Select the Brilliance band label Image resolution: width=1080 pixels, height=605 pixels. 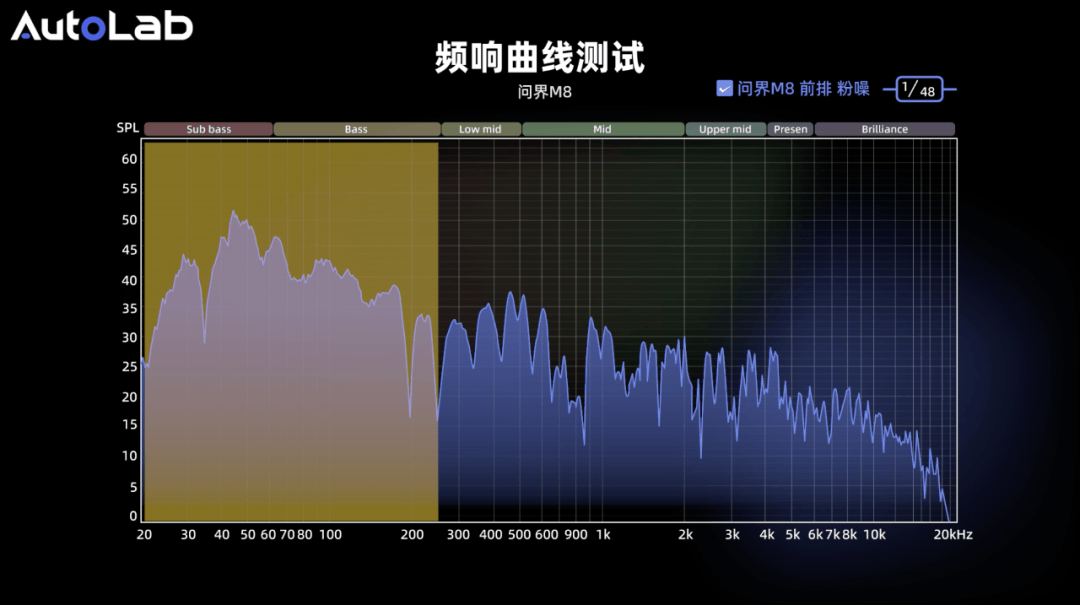884,129
